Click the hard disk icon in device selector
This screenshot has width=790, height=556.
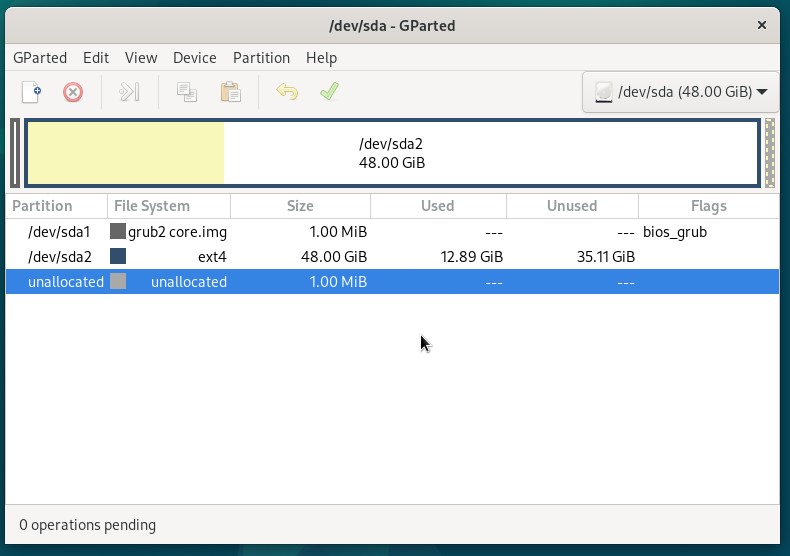(604, 92)
